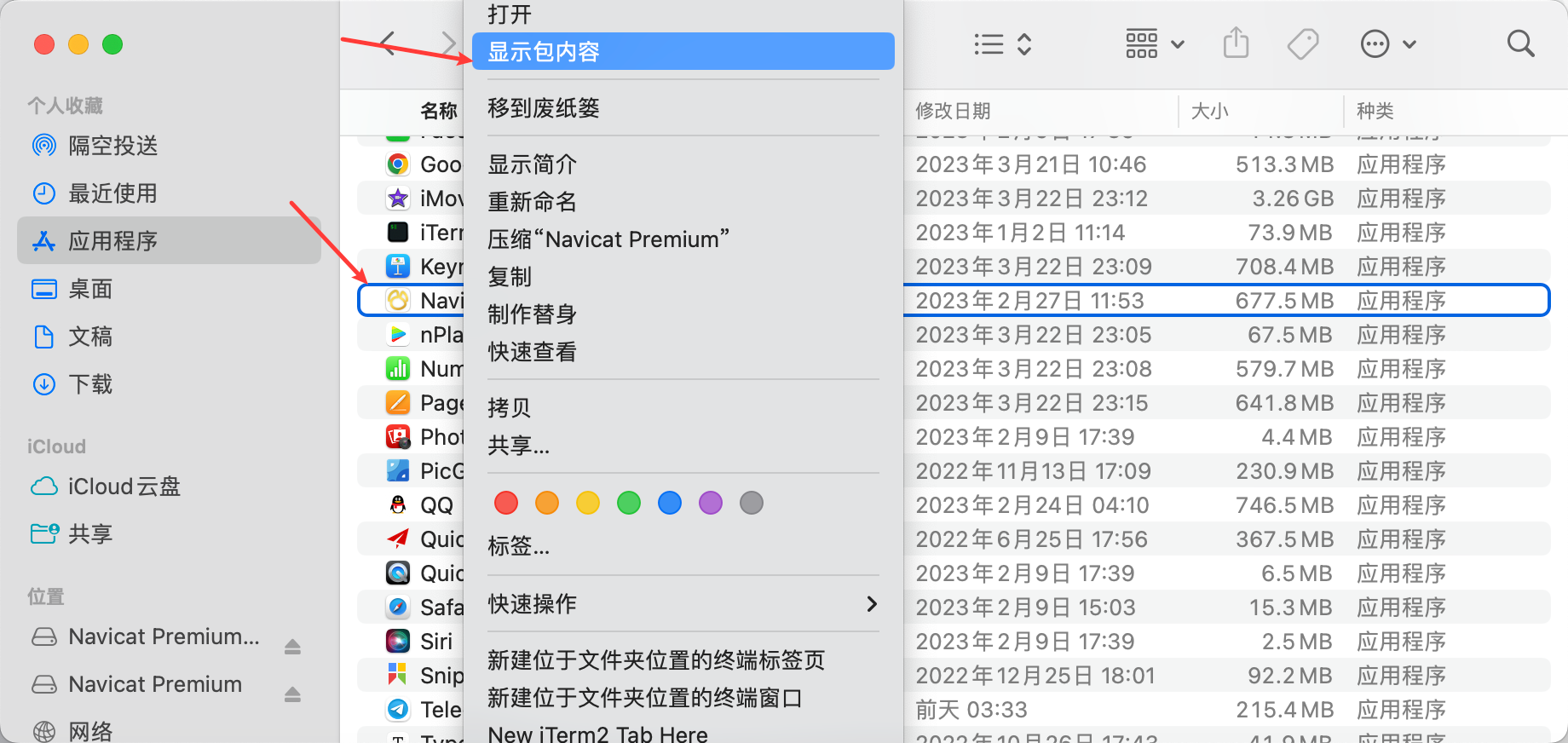Apply the green color tag

coord(629,504)
